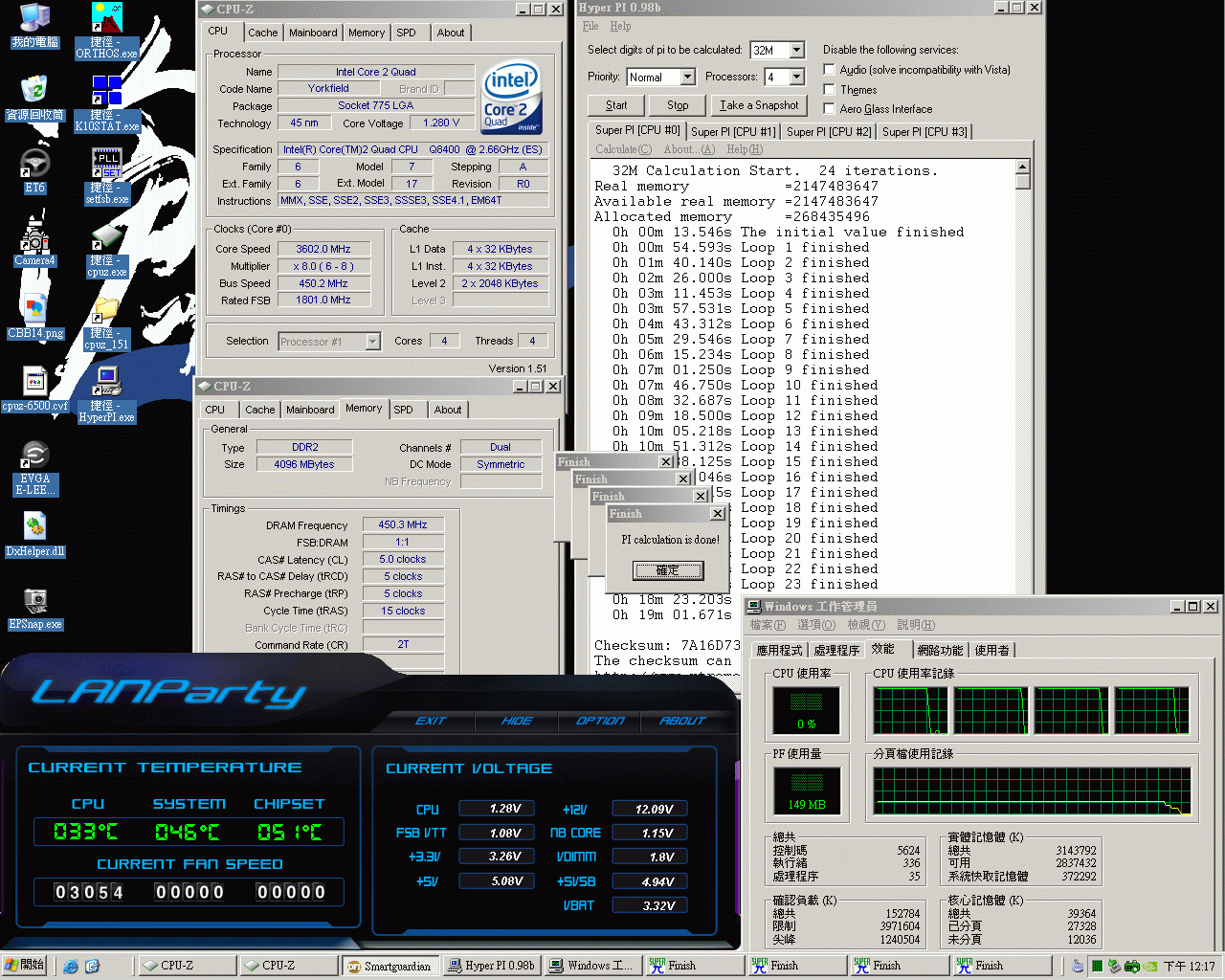Click the Start button in Hyper PI
This screenshot has width=1225, height=980.
616,105
